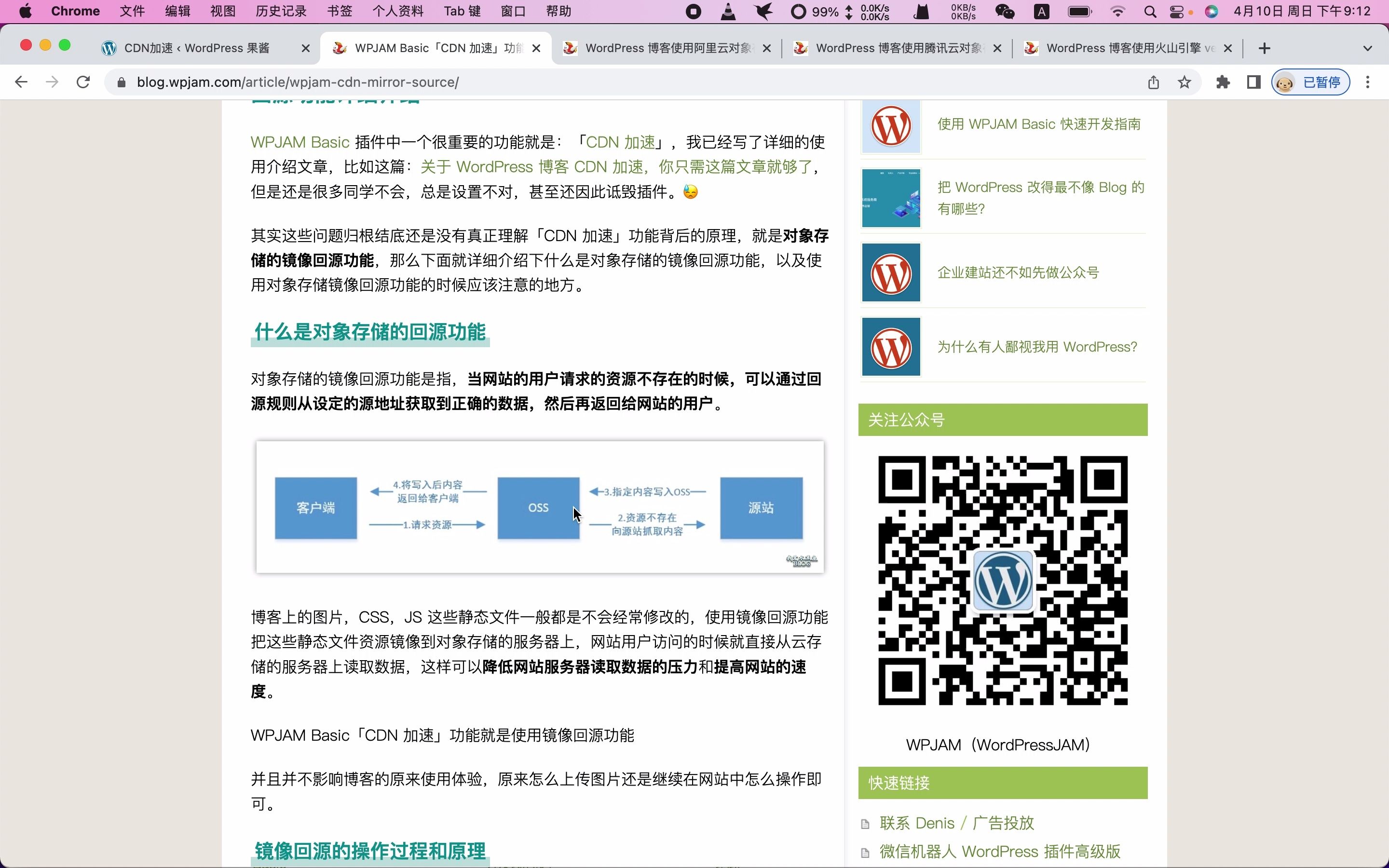
Task: Open the Tab 键 menu
Action: (462, 12)
